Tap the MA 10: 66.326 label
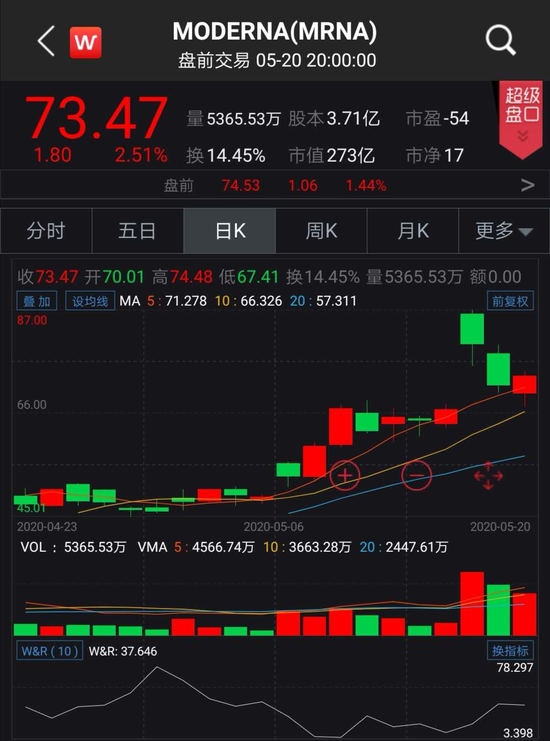The width and height of the screenshot is (550, 741). 249,301
